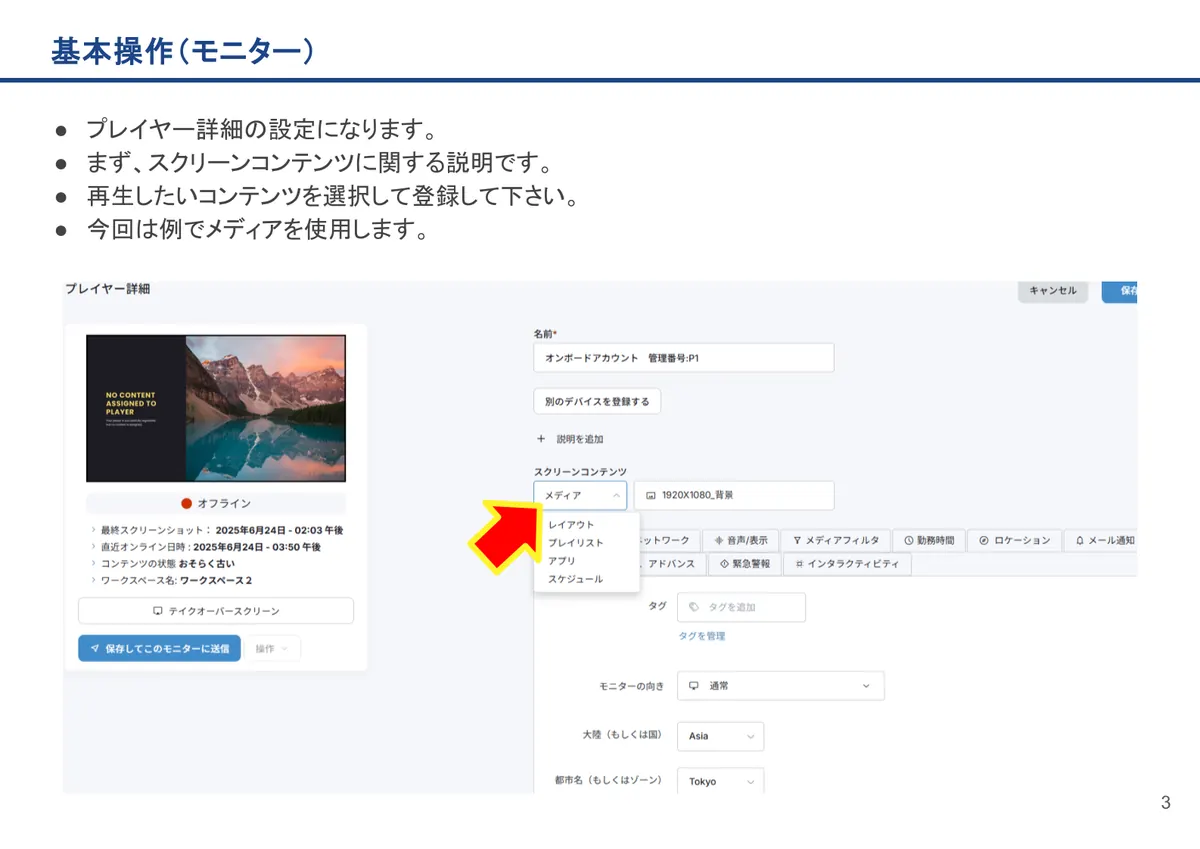Image resolution: width=1200 pixels, height=849 pixels.
Task: Click the おそらく古い status text
Action: click(x=207, y=564)
